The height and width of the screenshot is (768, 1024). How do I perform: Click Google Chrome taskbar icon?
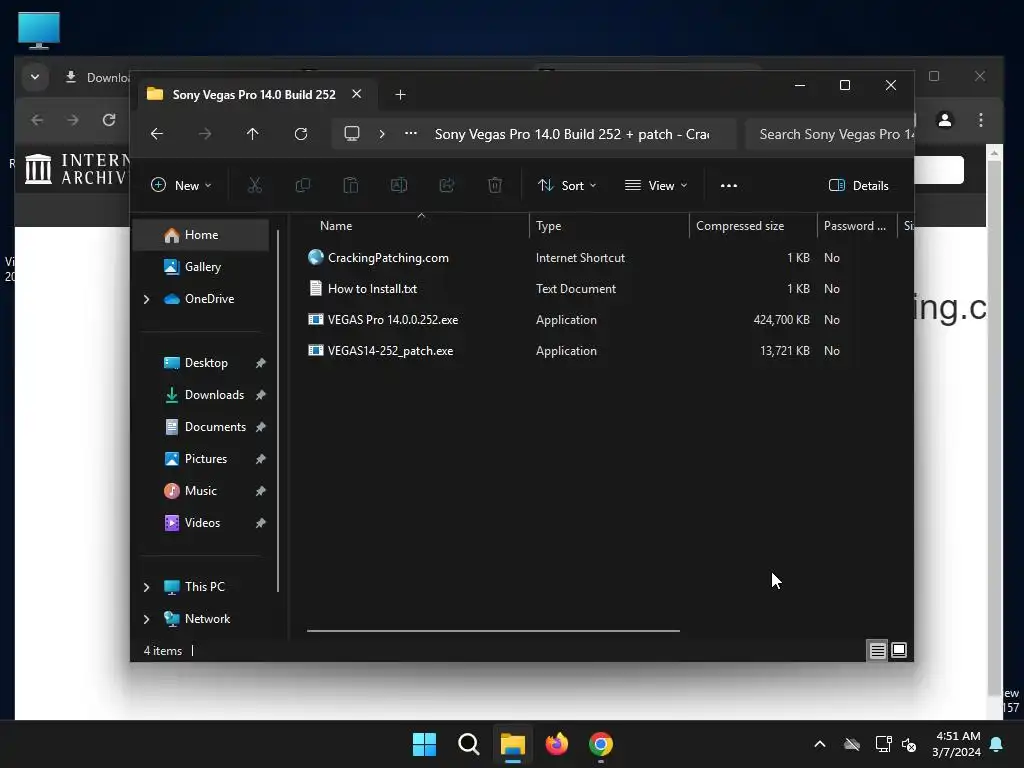pyautogui.click(x=601, y=744)
